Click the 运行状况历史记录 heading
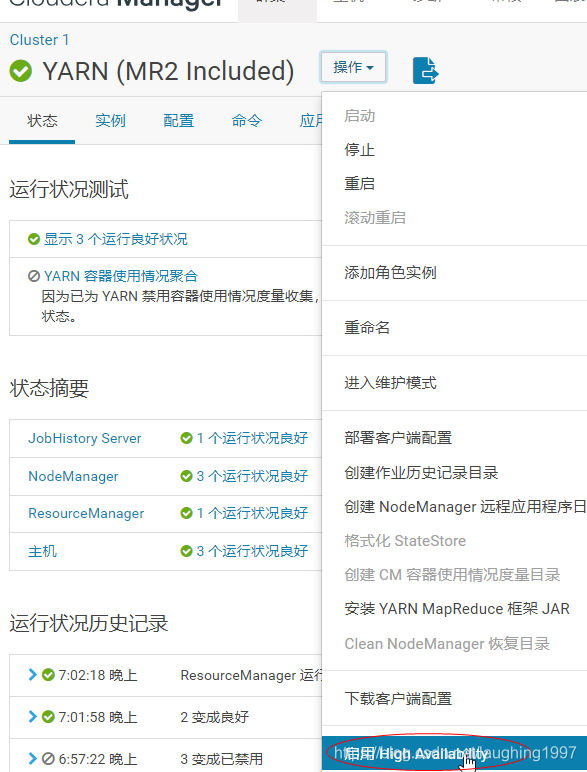The width and height of the screenshot is (587, 772). pos(89,623)
